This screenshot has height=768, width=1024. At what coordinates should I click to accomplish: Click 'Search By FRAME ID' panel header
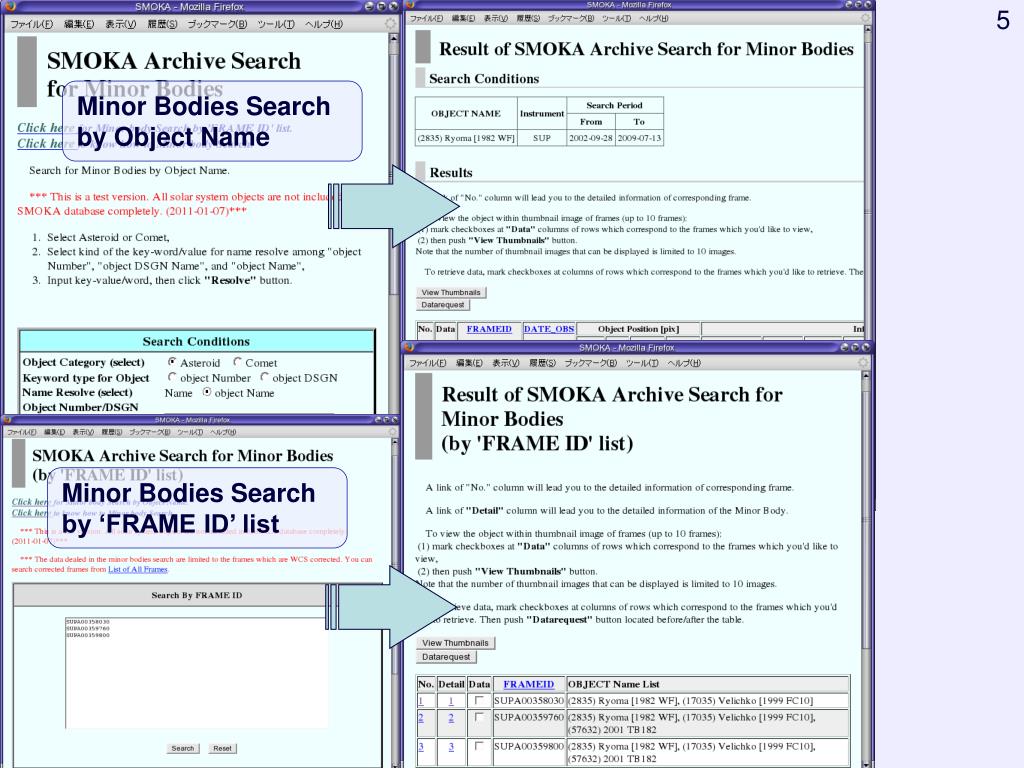pos(197,595)
